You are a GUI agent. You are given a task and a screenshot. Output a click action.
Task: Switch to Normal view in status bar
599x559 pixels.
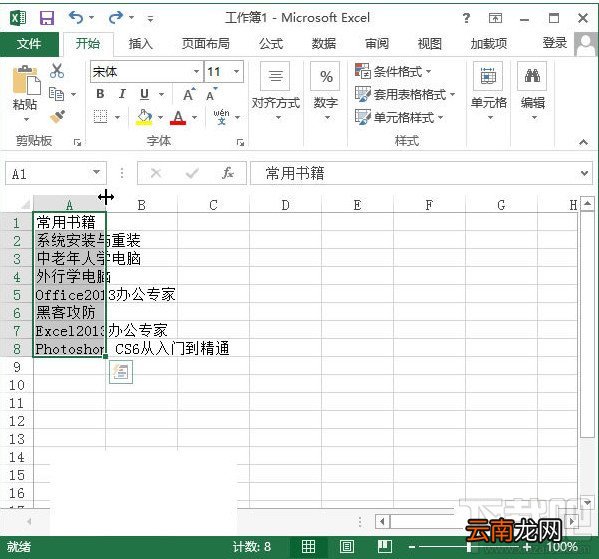click(x=308, y=547)
